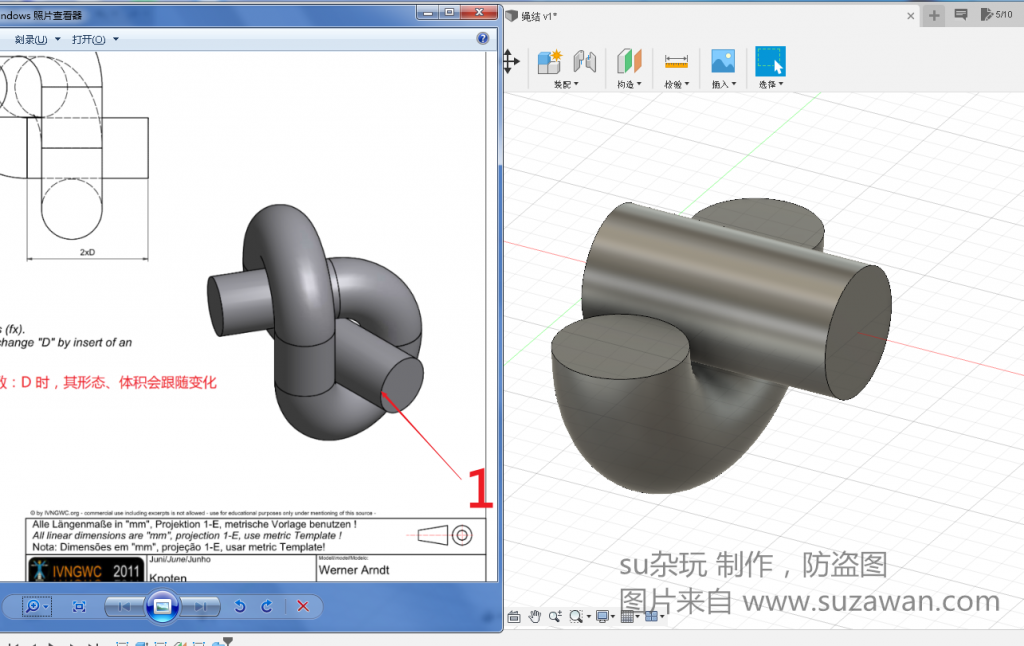Rotate photo clockwise
Image resolution: width=1024 pixels, height=646 pixels.
coord(267,607)
